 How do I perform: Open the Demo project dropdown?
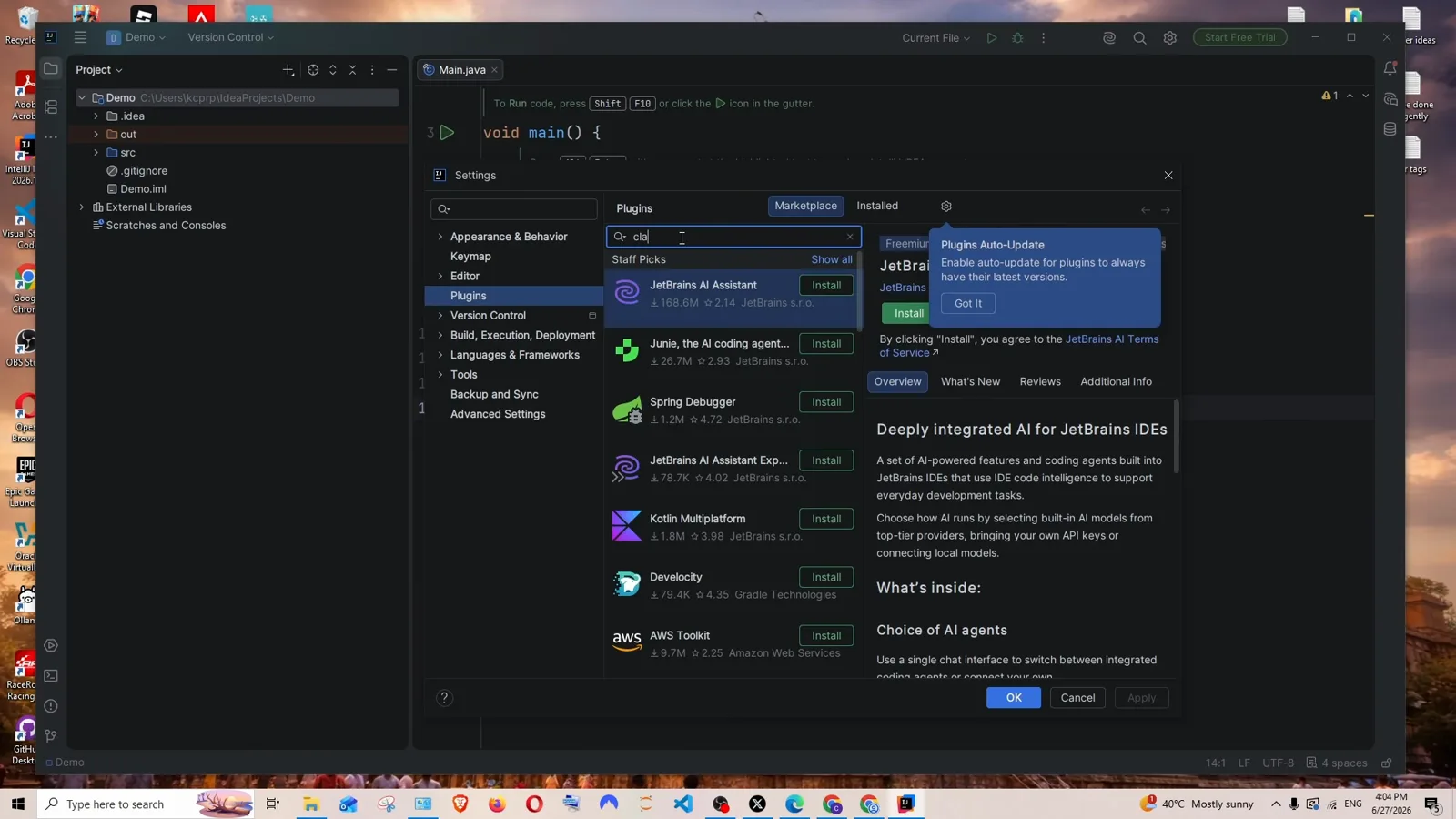tap(136, 37)
